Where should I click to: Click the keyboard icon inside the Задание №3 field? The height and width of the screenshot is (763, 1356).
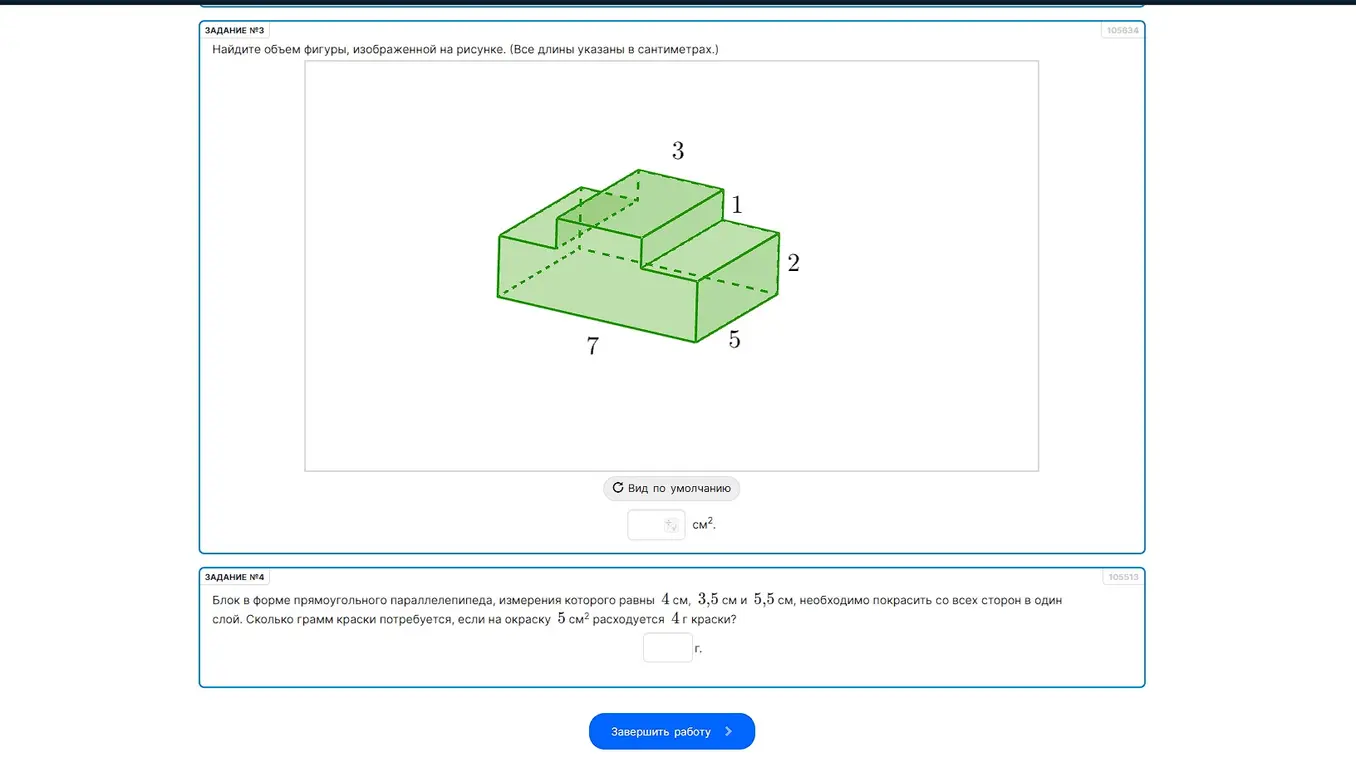(671, 525)
